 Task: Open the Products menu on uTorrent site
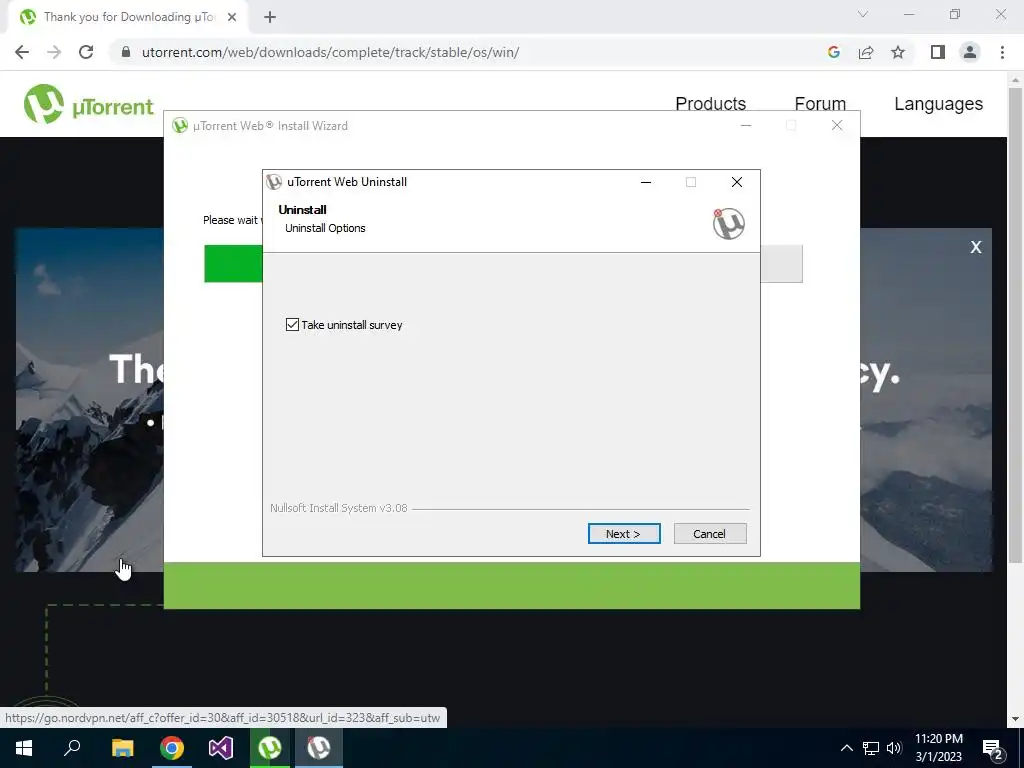click(x=711, y=104)
